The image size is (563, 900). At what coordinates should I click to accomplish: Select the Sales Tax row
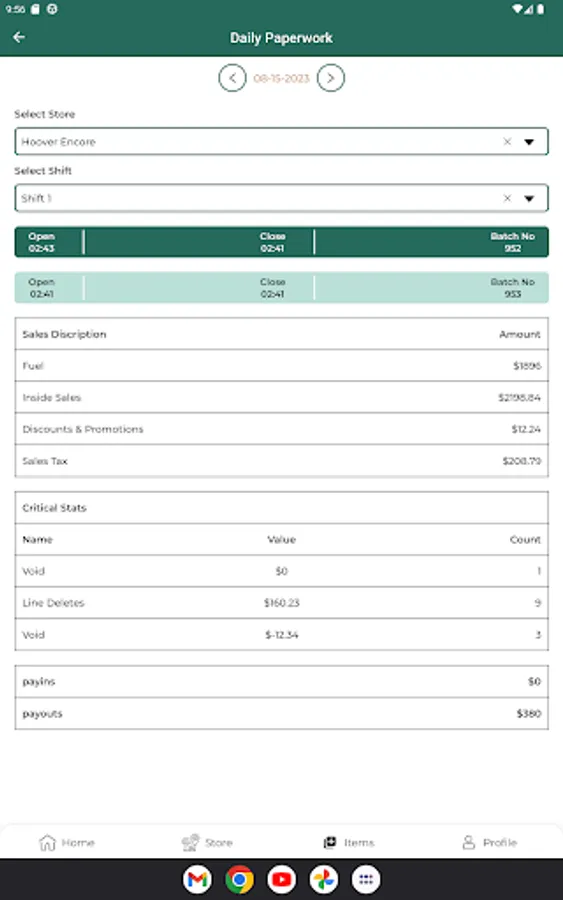[281, 461]
